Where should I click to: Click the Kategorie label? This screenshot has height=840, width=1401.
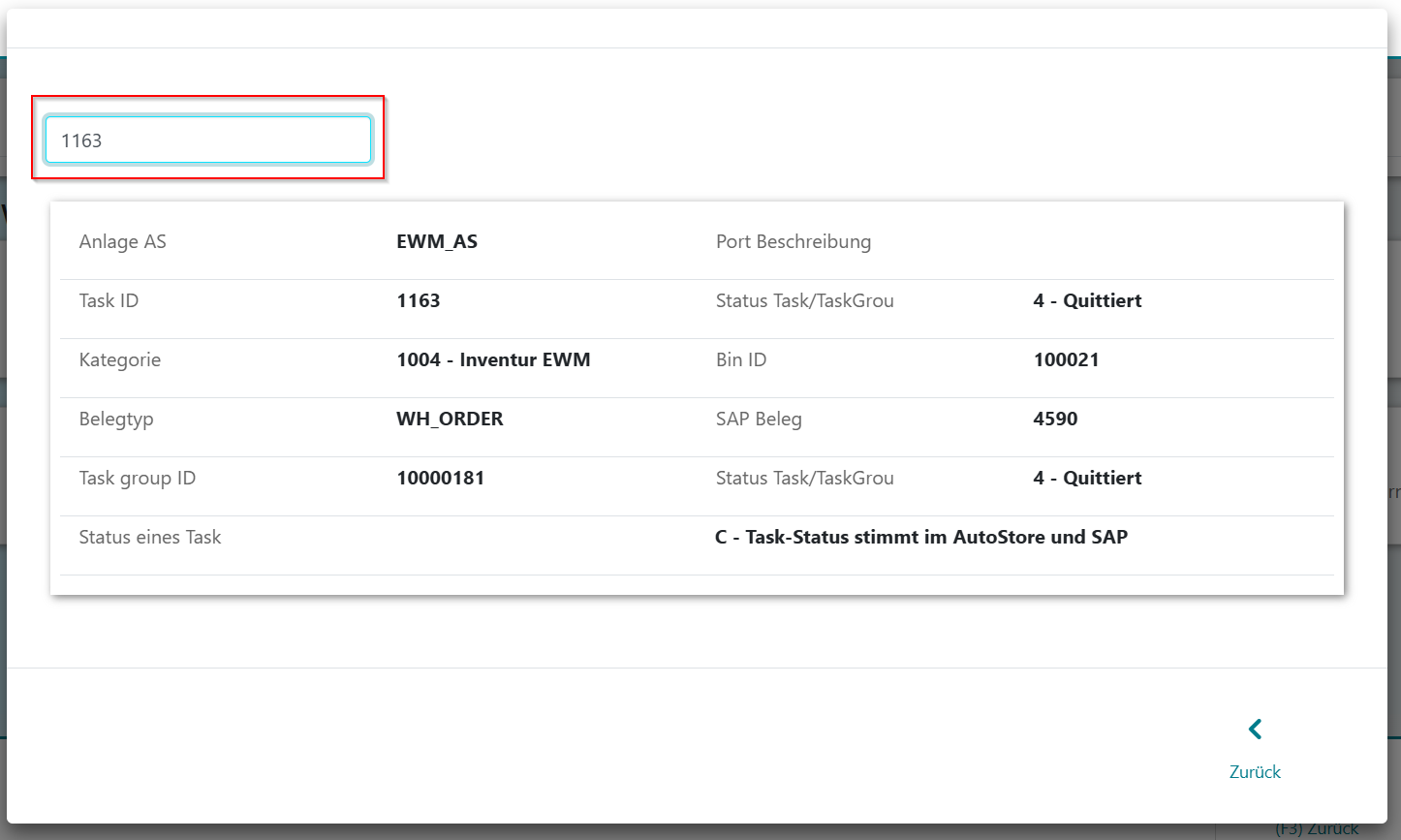pyautogui.click(x=120, y=360)
